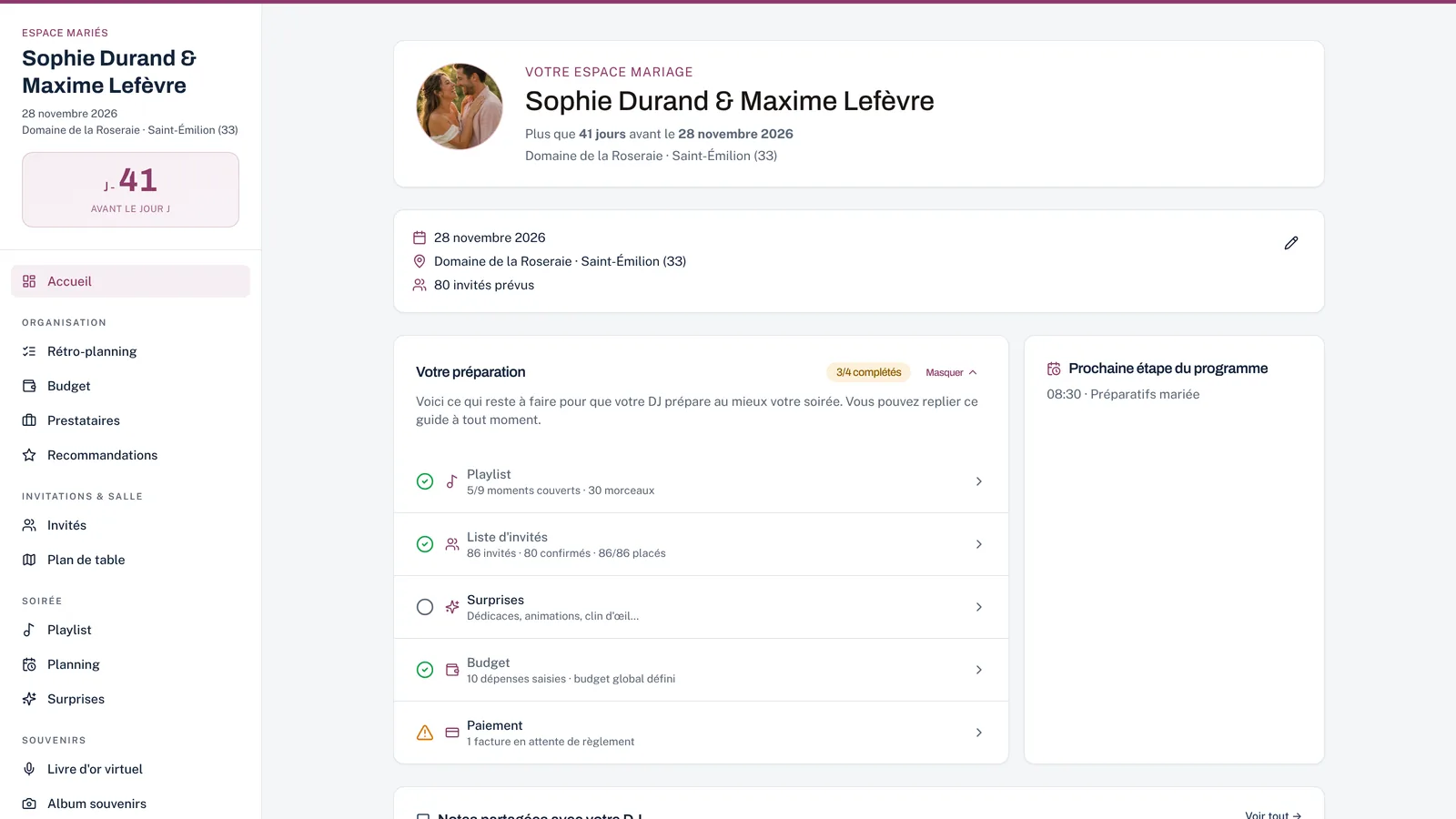The width and height of the screenshot is (1456, 819).
Task: Open the Liste d'invités step chevron
Action: (x=979, y=544)
